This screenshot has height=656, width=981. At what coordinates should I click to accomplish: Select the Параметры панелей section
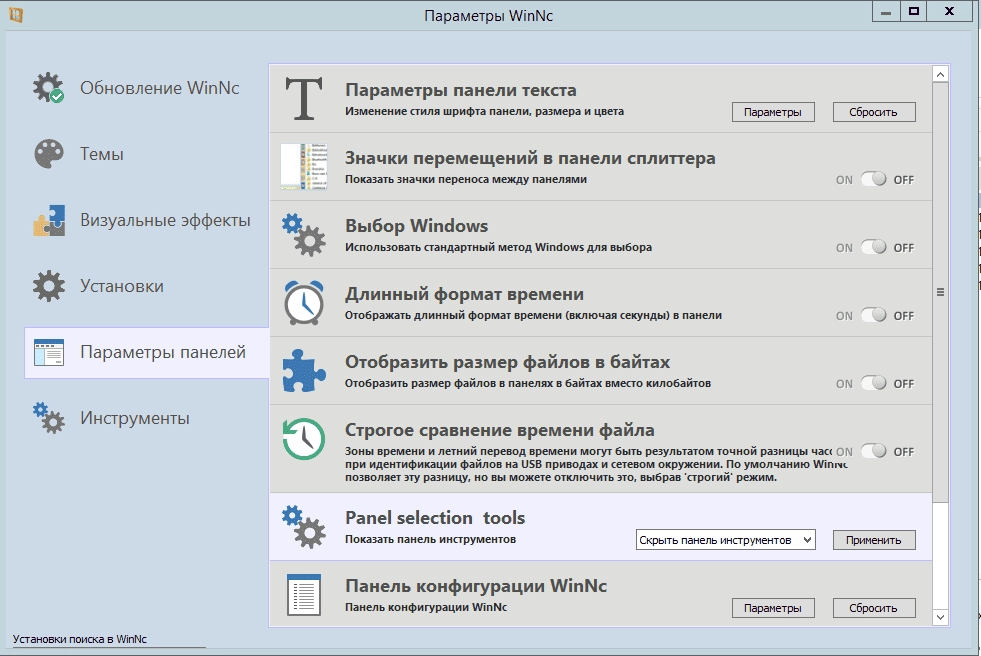147,353
